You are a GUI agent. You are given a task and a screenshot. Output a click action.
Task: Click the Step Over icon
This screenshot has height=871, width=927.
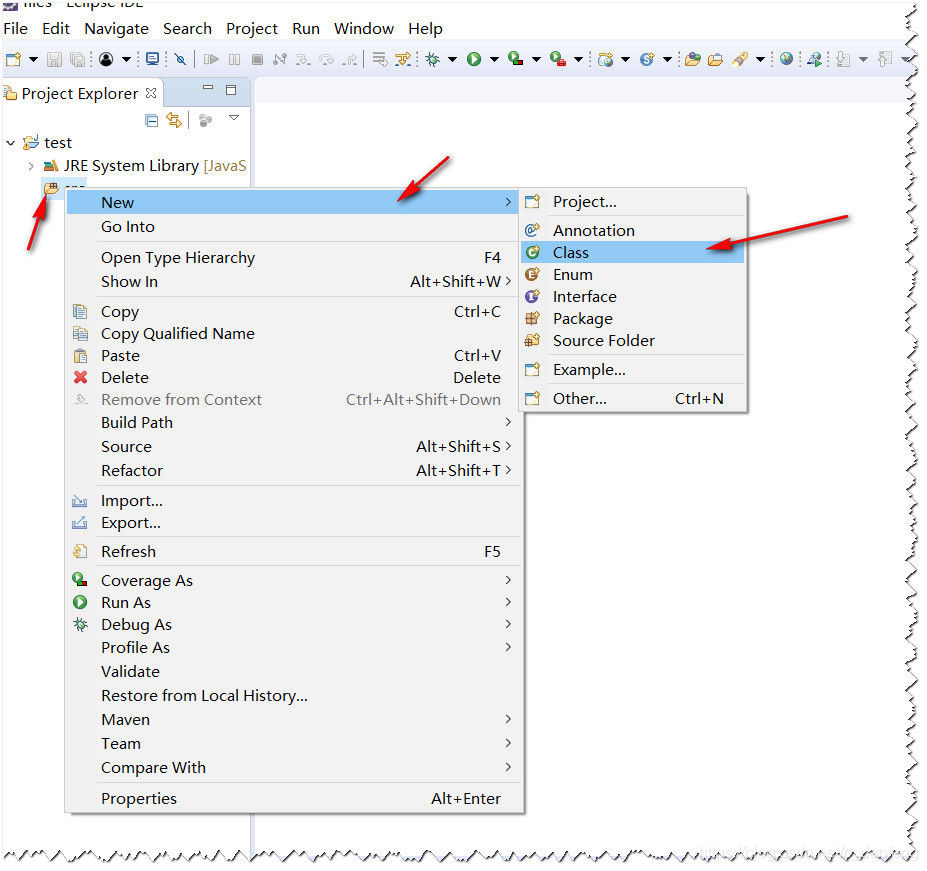[326, 59]
